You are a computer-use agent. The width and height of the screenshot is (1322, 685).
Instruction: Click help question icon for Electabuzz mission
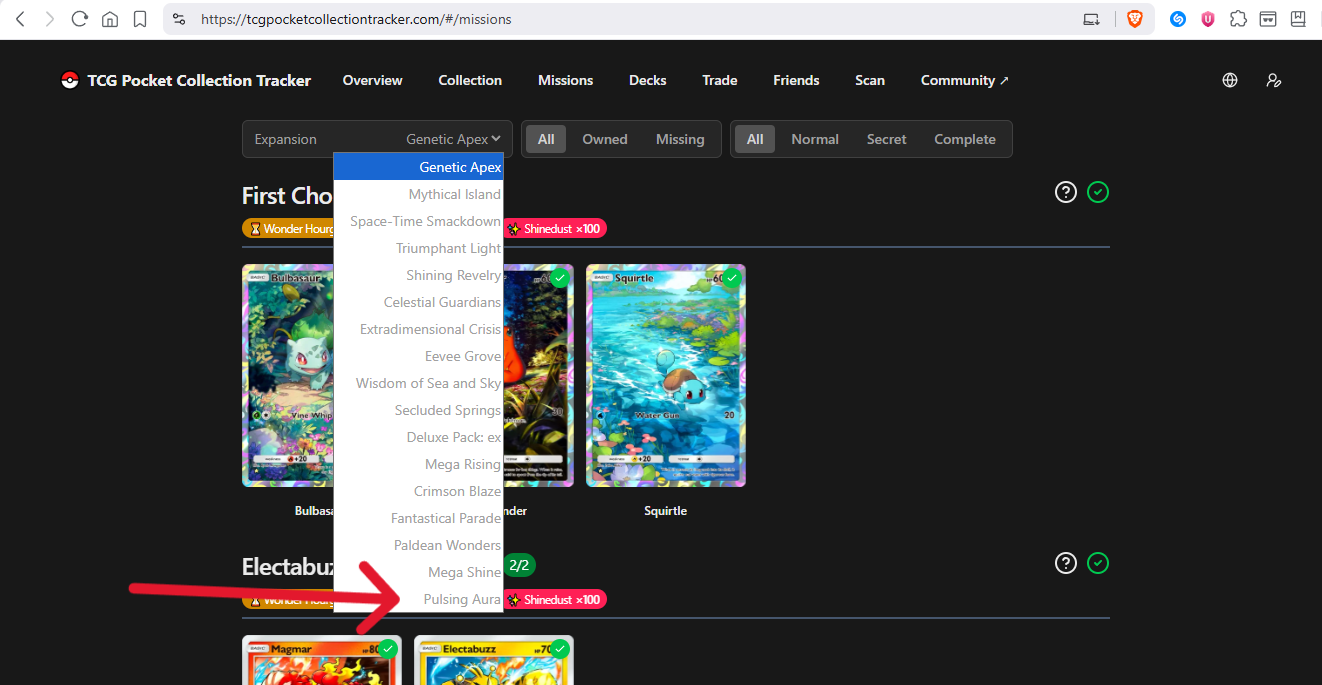[1066, 563]
